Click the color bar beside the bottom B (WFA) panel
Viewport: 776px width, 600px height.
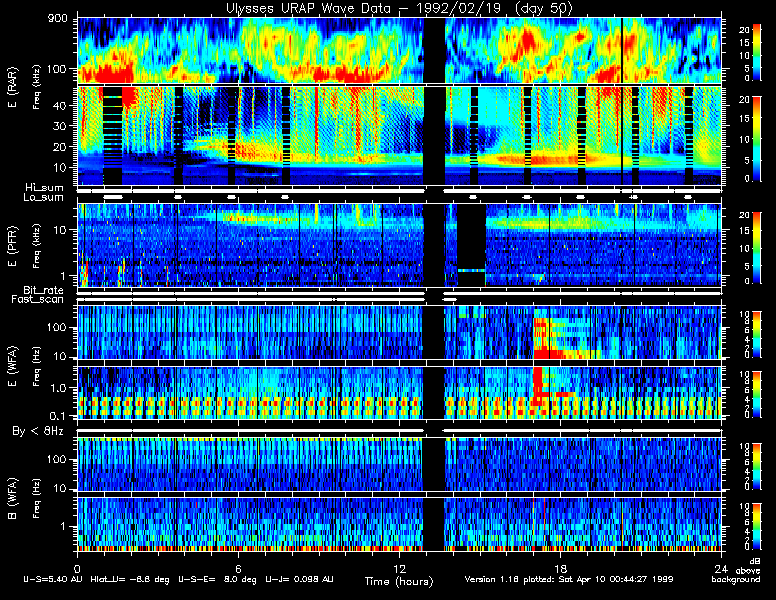click(x=757, y=526)
